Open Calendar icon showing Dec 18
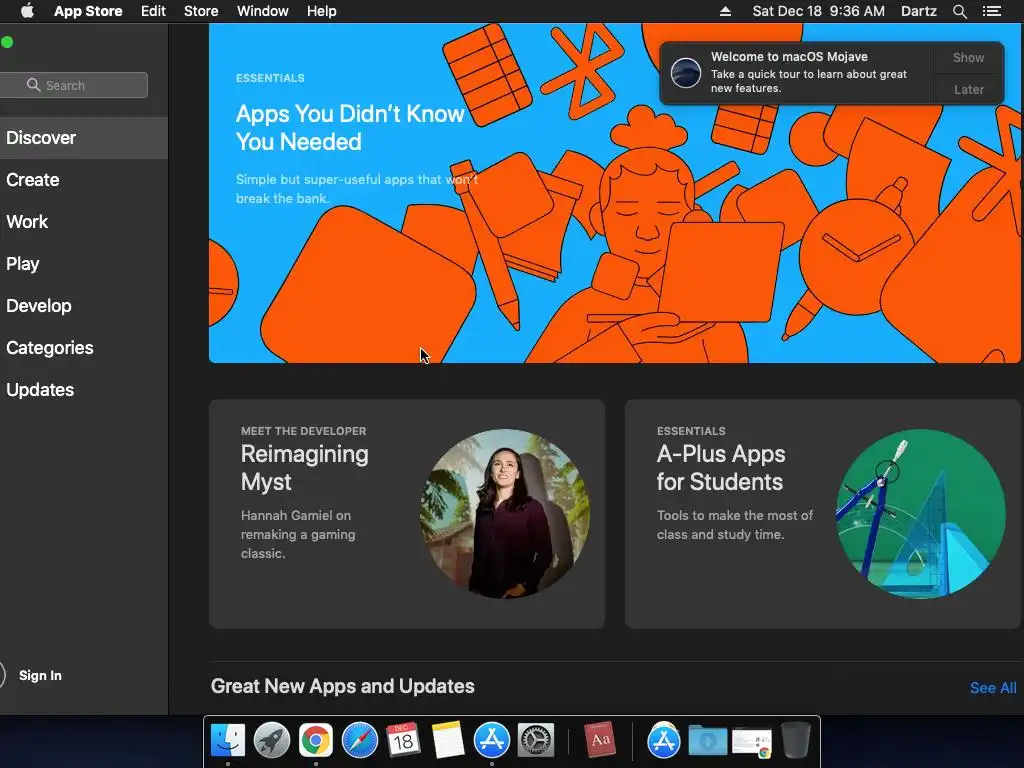1024x768 pixels. point(403,740)
